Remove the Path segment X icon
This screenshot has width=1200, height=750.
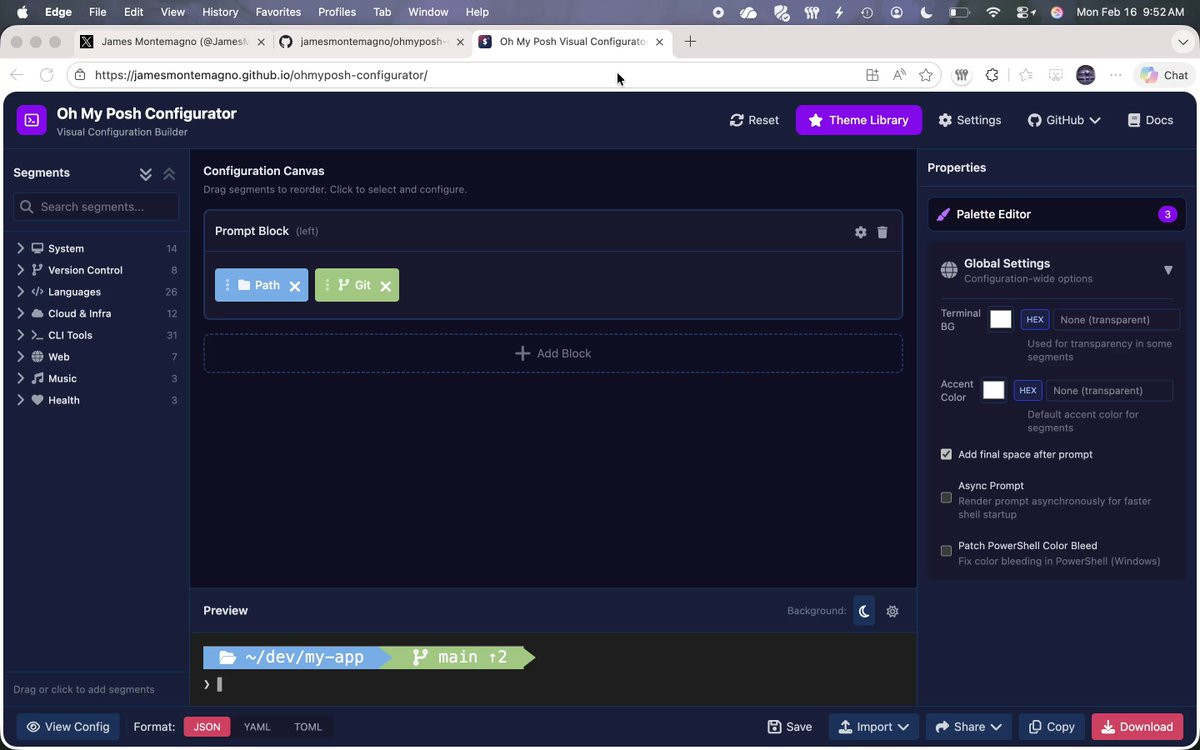point(295,286)
